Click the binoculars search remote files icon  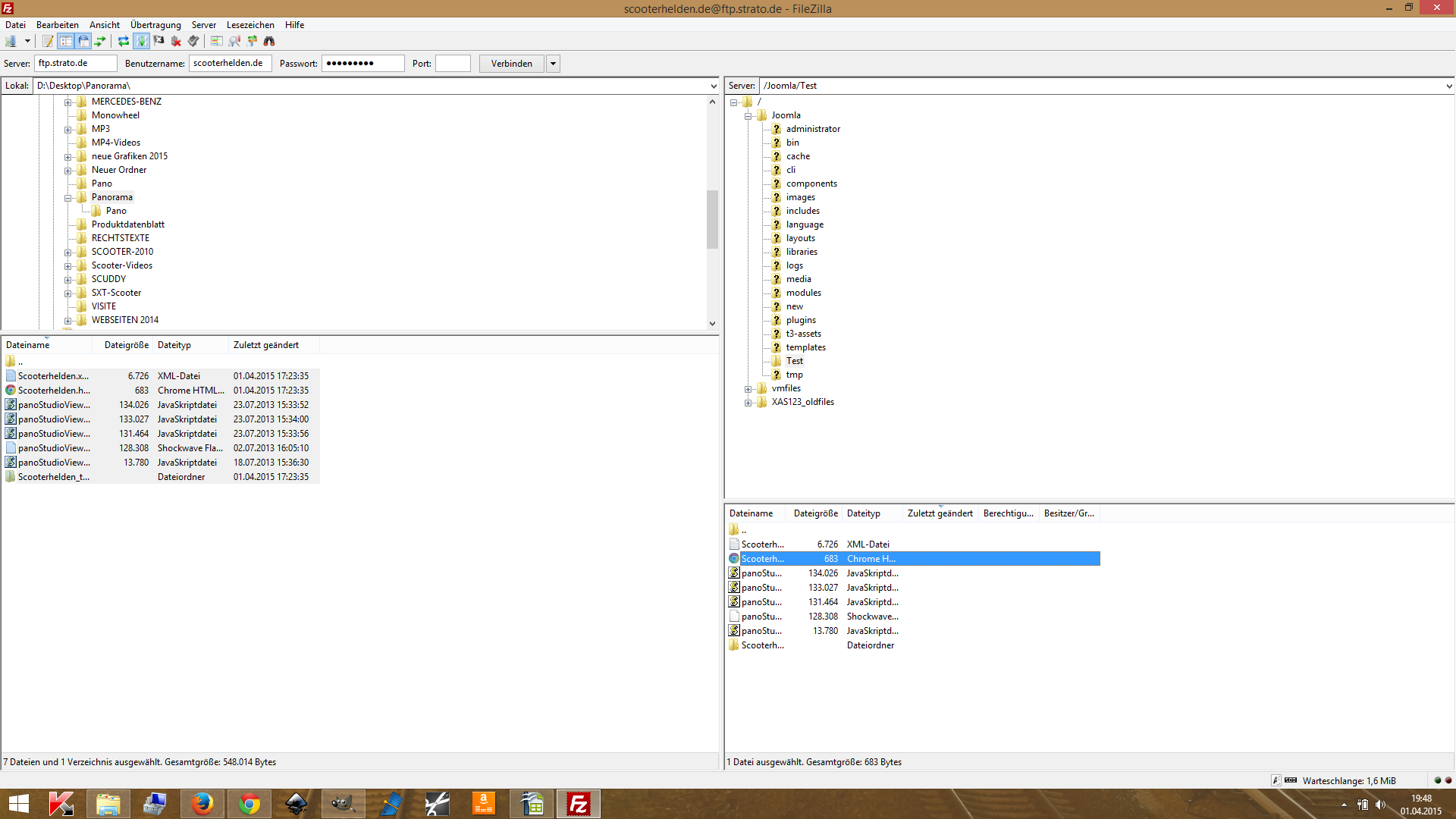coord(269,41)
